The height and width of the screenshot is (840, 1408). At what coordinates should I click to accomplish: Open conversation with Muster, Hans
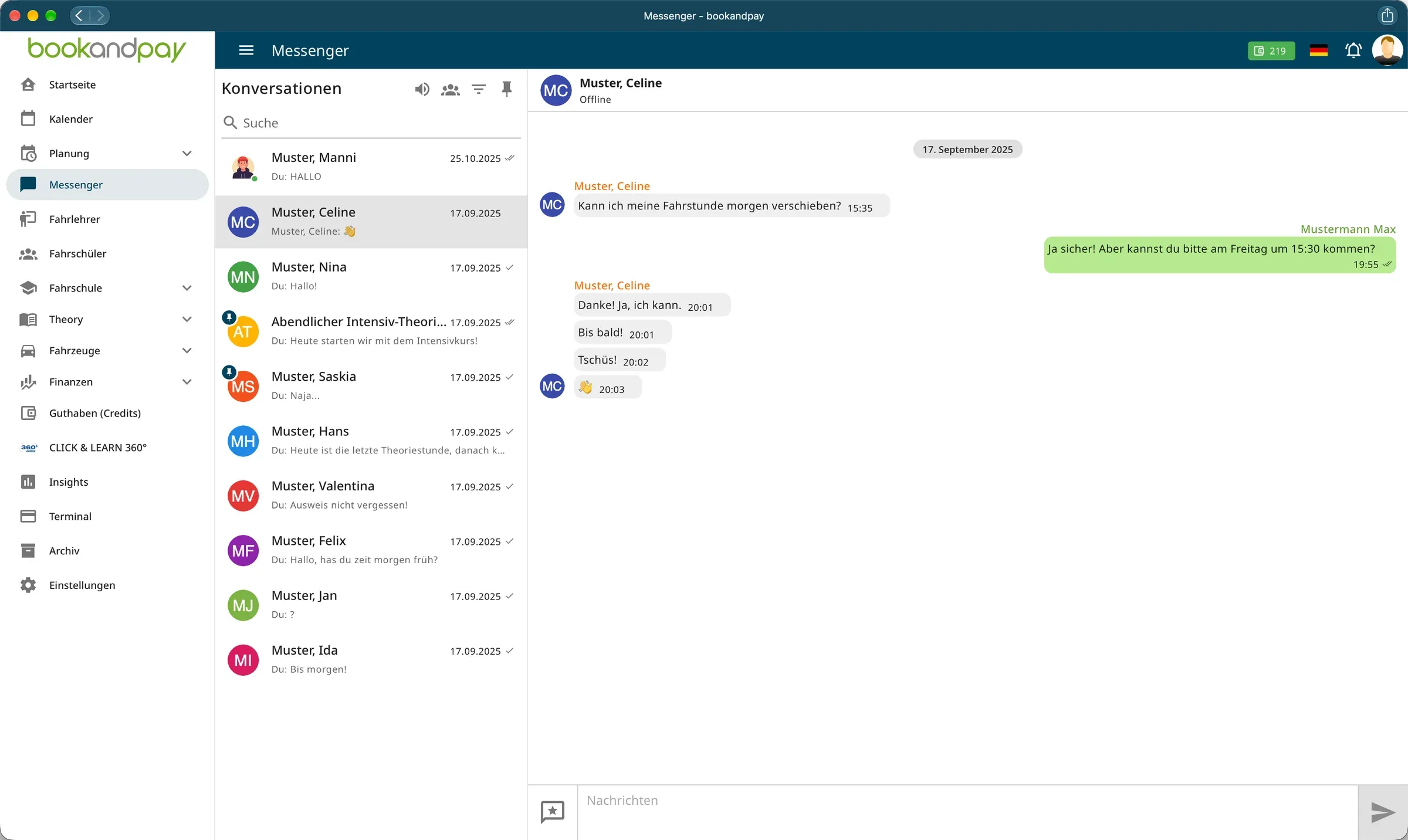click(371, 441)
